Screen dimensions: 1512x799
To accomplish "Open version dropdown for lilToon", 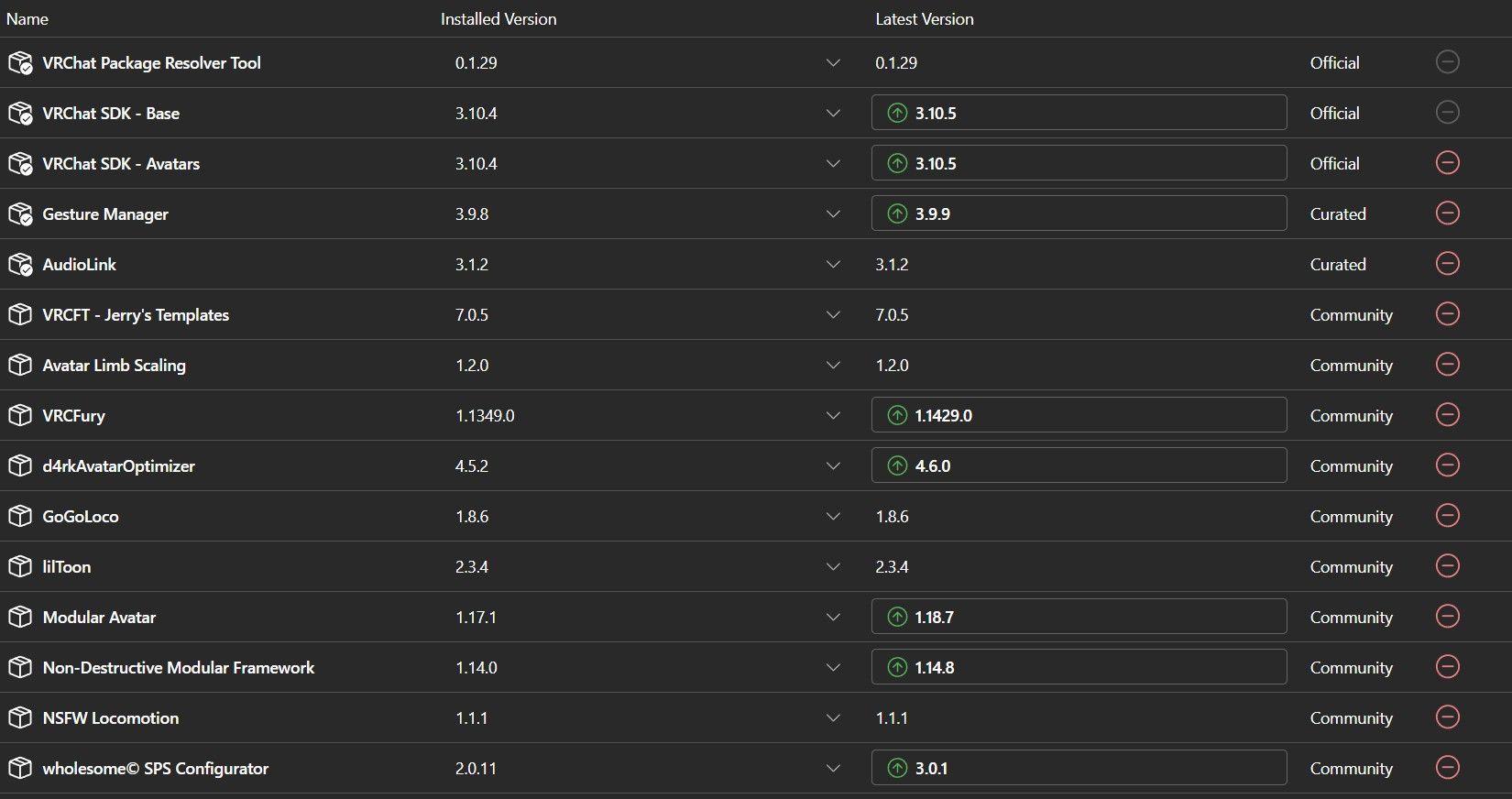I will (833, 567).
